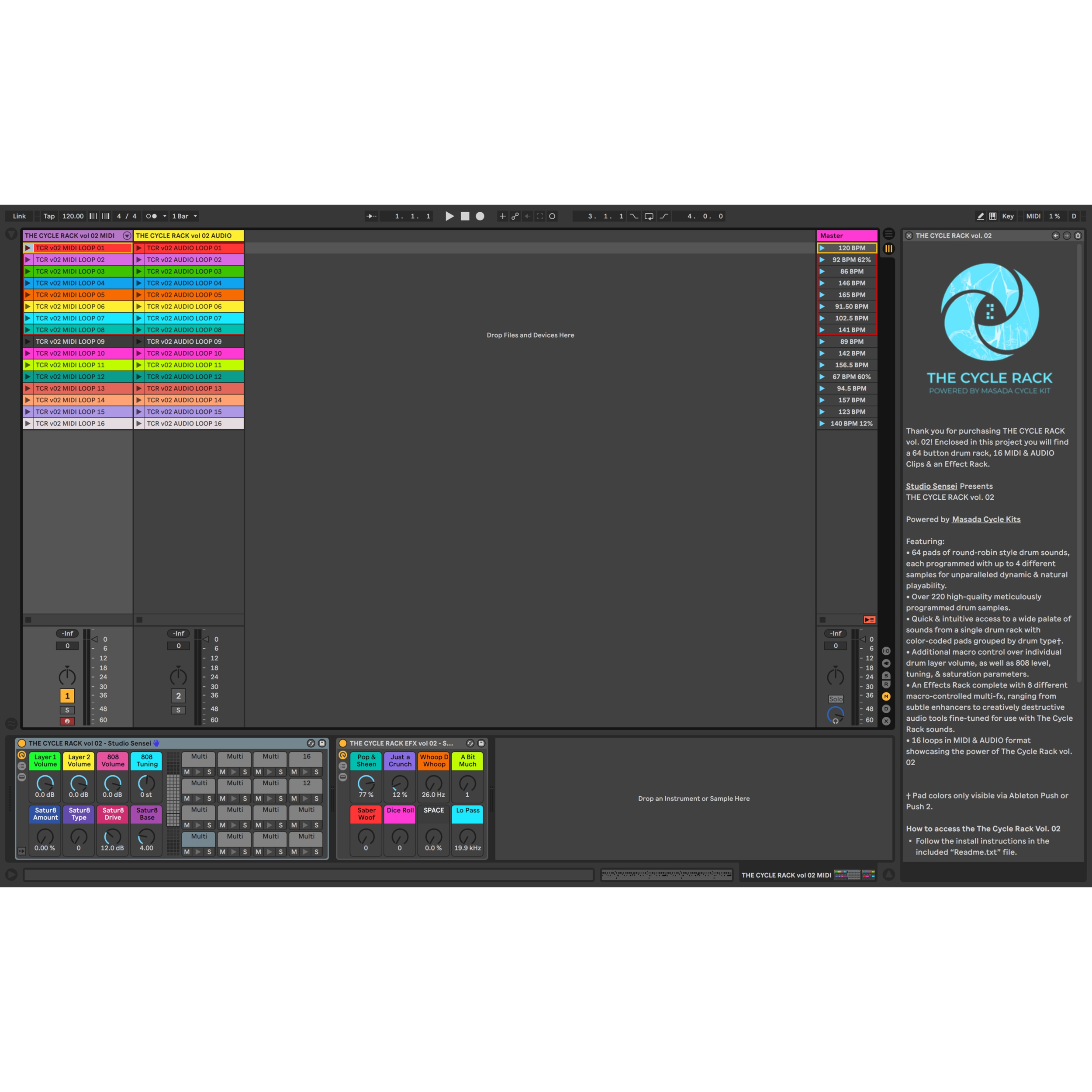The width and height of the screenshot is (1092, 1092).
Task: Toggle Draw Mode pencil icon
Action: [980, 216]
